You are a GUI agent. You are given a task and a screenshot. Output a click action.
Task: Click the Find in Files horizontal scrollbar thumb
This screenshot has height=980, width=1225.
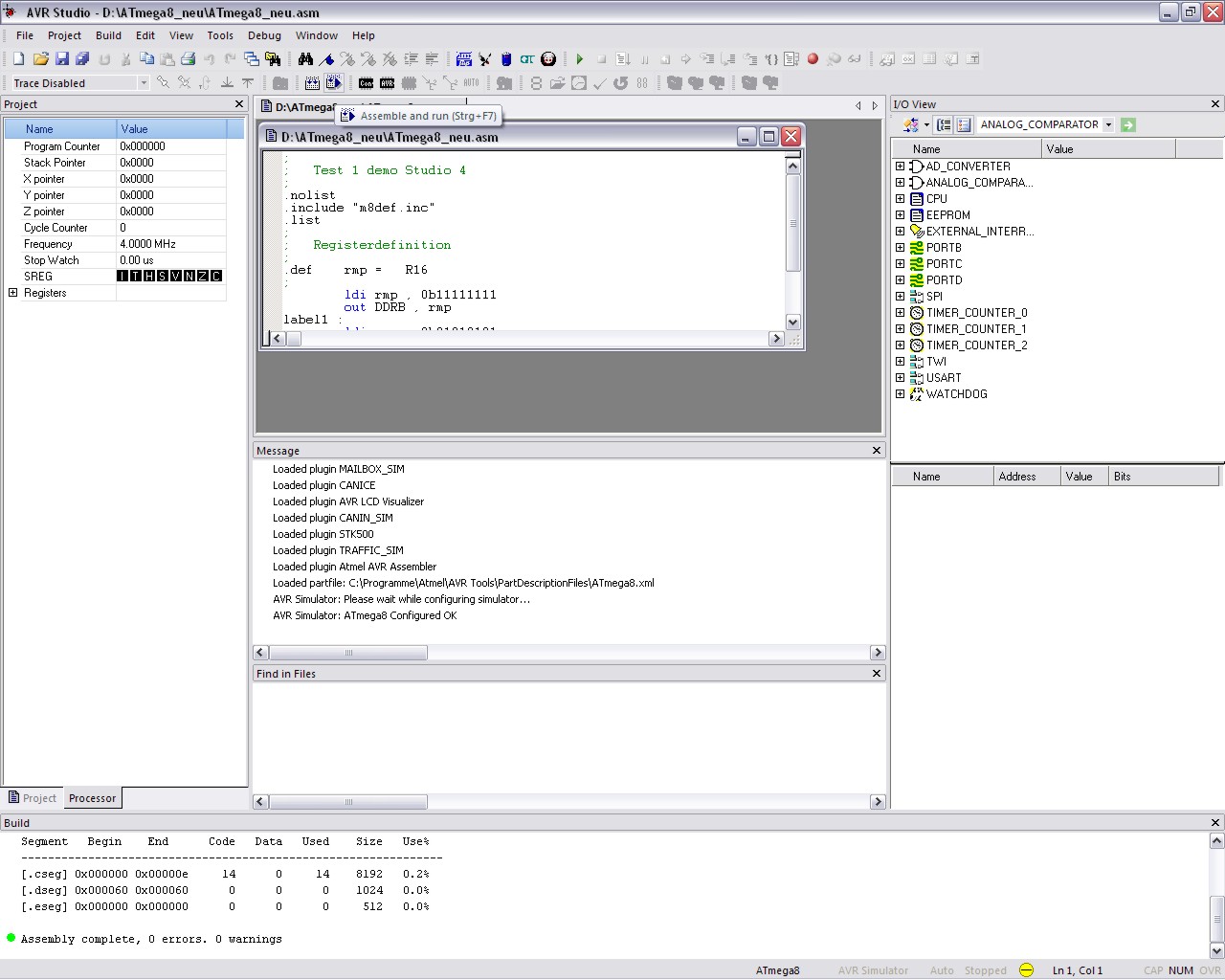[348, 802]
